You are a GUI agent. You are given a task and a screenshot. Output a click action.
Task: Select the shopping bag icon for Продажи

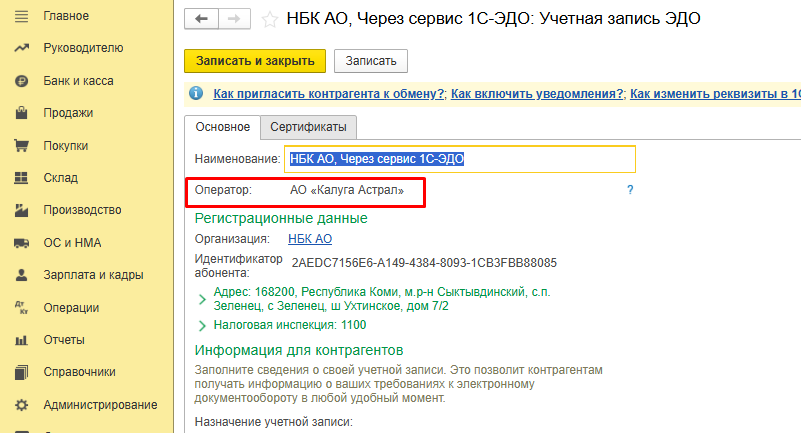pos(21,113)
